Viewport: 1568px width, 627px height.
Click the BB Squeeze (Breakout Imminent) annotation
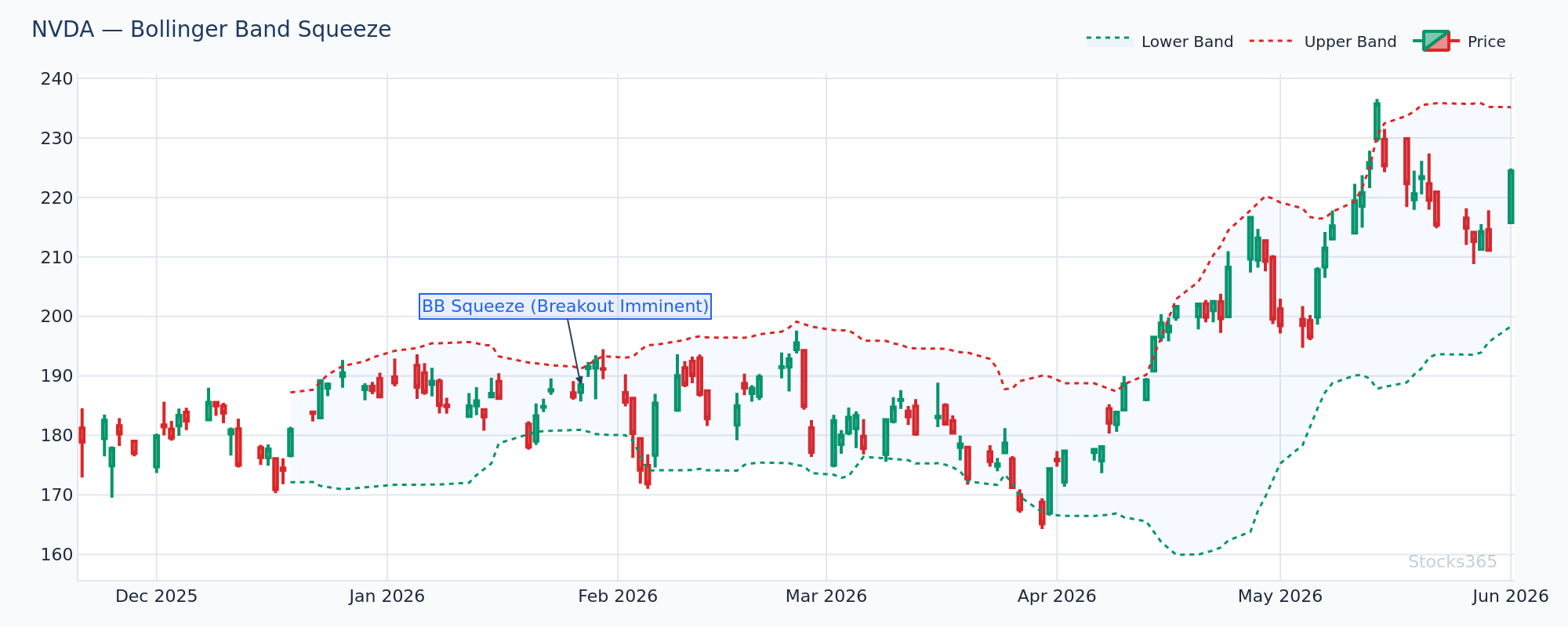coord(565,306)
